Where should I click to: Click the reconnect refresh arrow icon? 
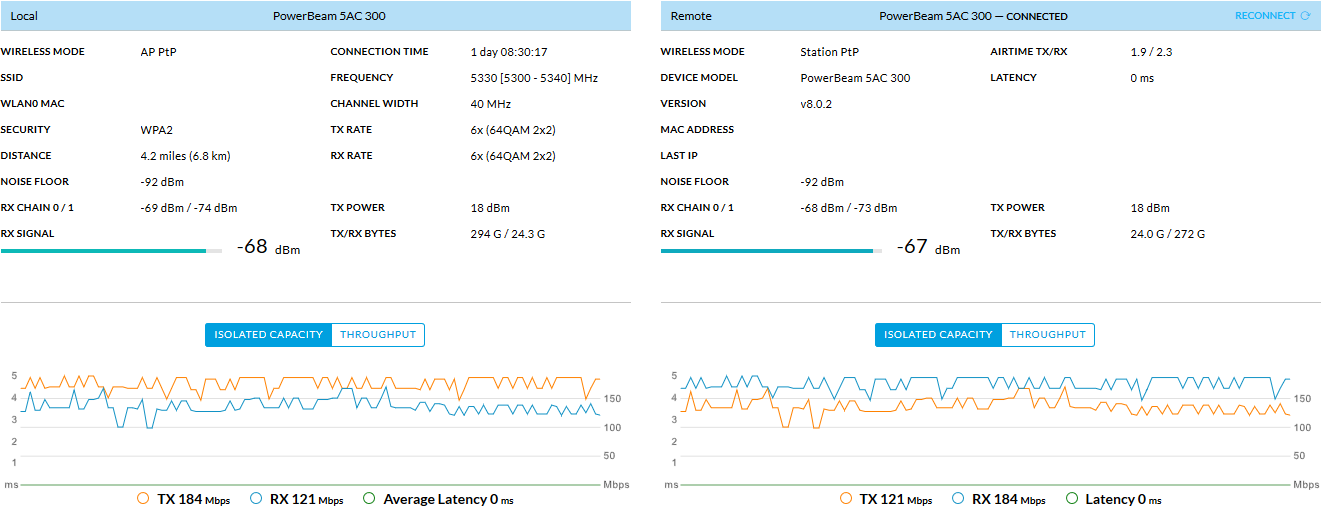1305,16
